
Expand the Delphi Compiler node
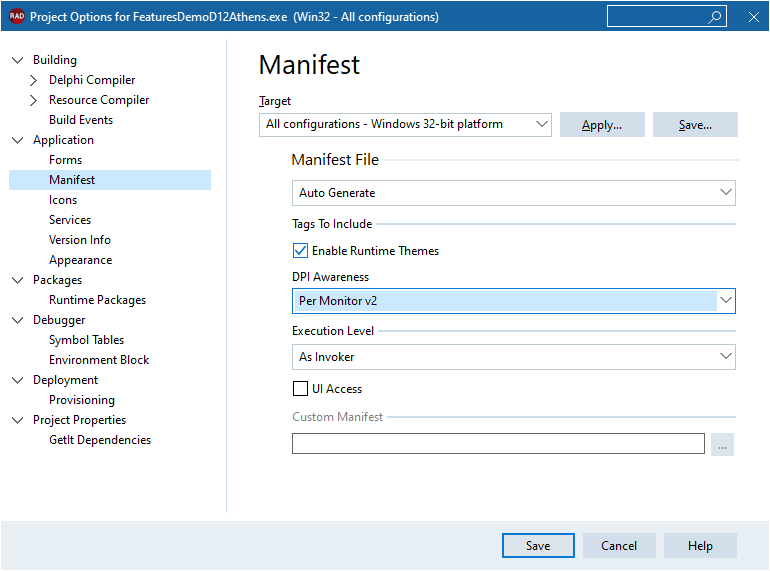coord(33,80)
